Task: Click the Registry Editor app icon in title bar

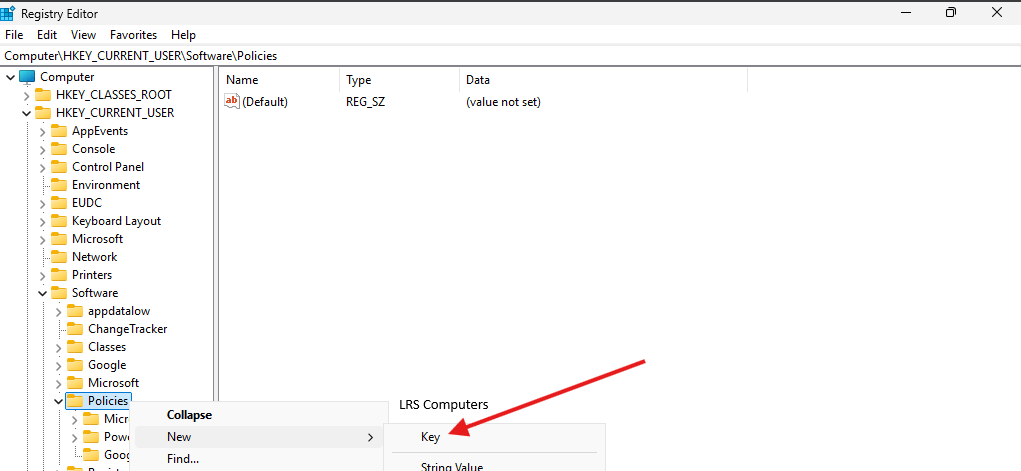Action: point(9,13)
